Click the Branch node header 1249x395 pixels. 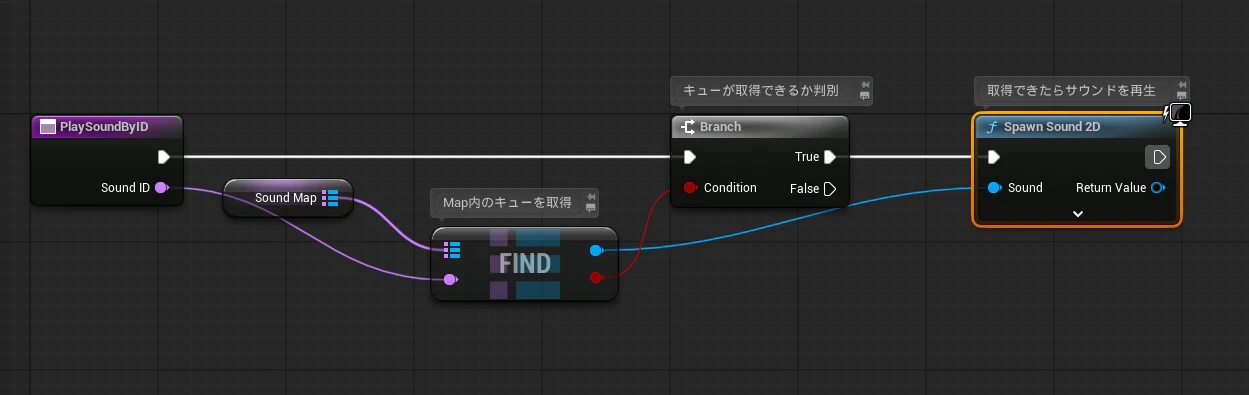pos(759,127)
